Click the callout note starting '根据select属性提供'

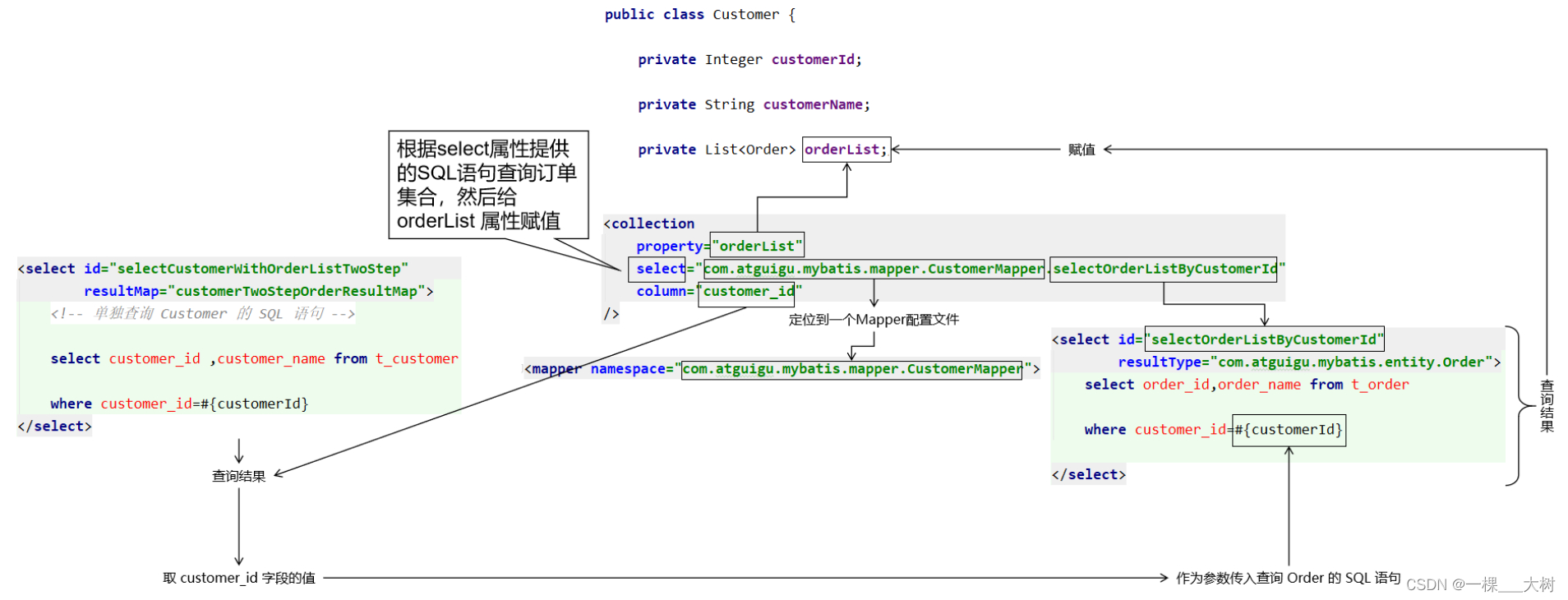pyautogui.click(x=488, y=185)
